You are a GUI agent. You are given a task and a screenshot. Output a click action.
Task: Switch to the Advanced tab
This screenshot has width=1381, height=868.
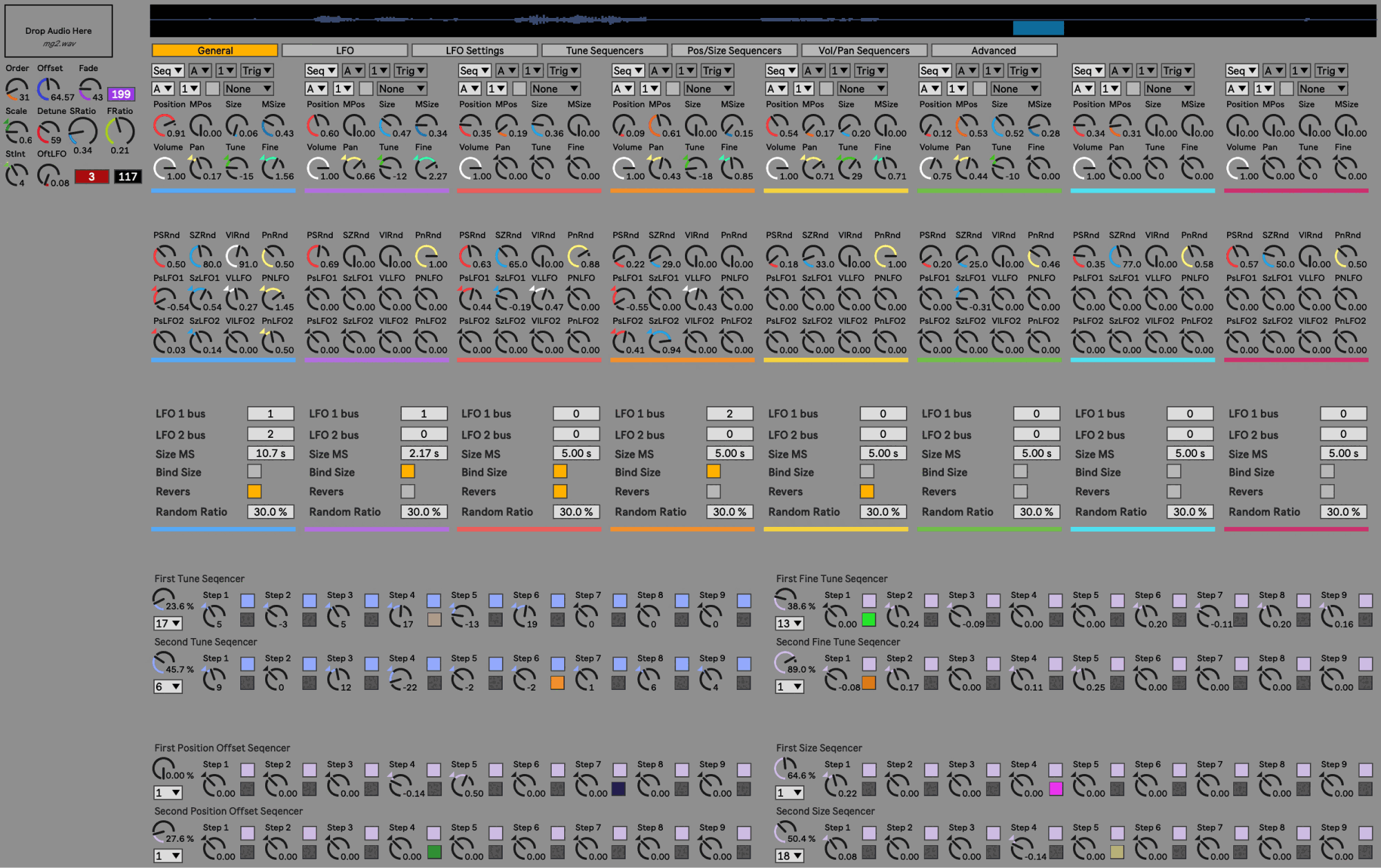pos(994,50)
